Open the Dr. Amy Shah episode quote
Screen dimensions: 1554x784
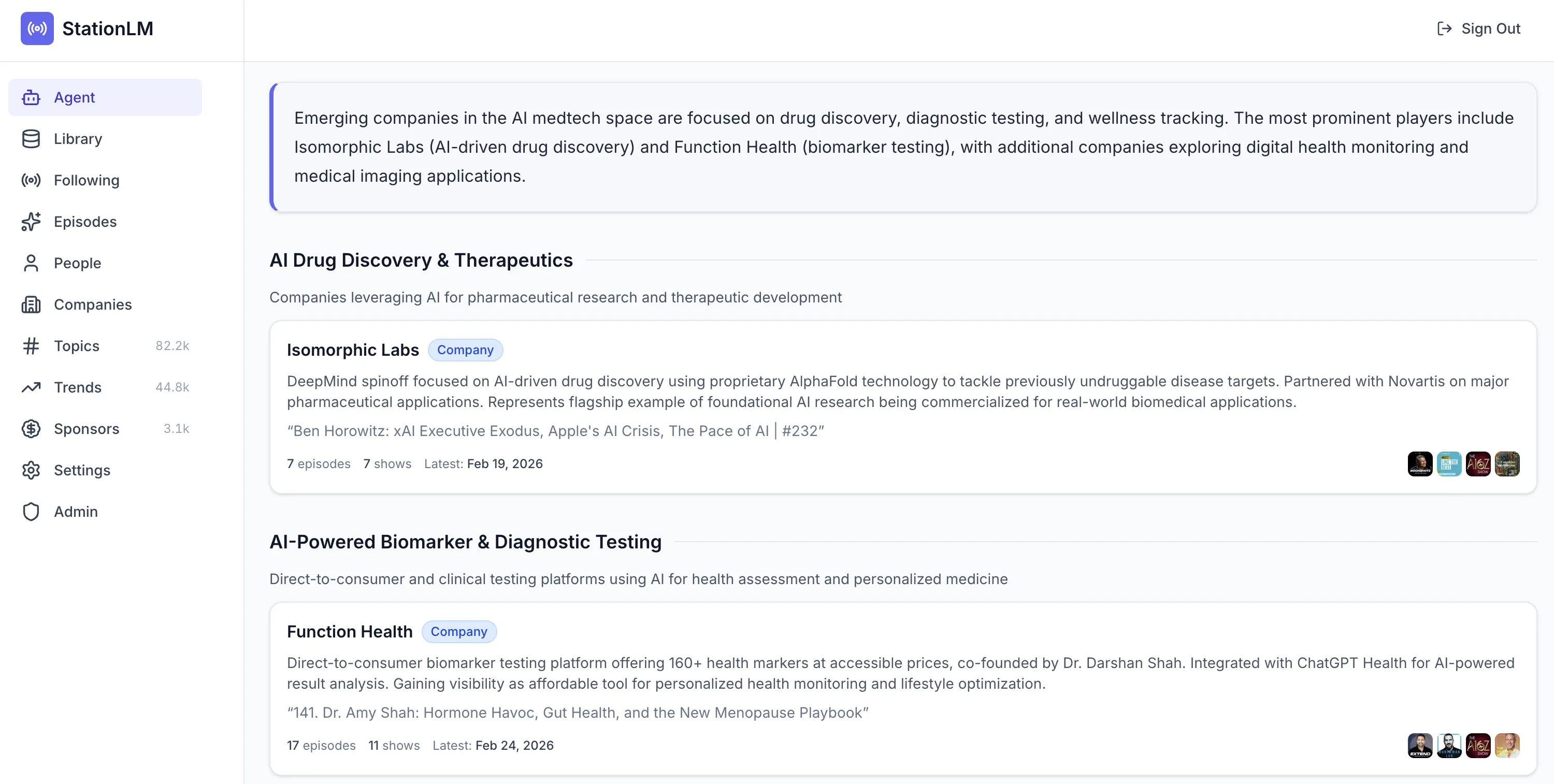click(578, 712)
